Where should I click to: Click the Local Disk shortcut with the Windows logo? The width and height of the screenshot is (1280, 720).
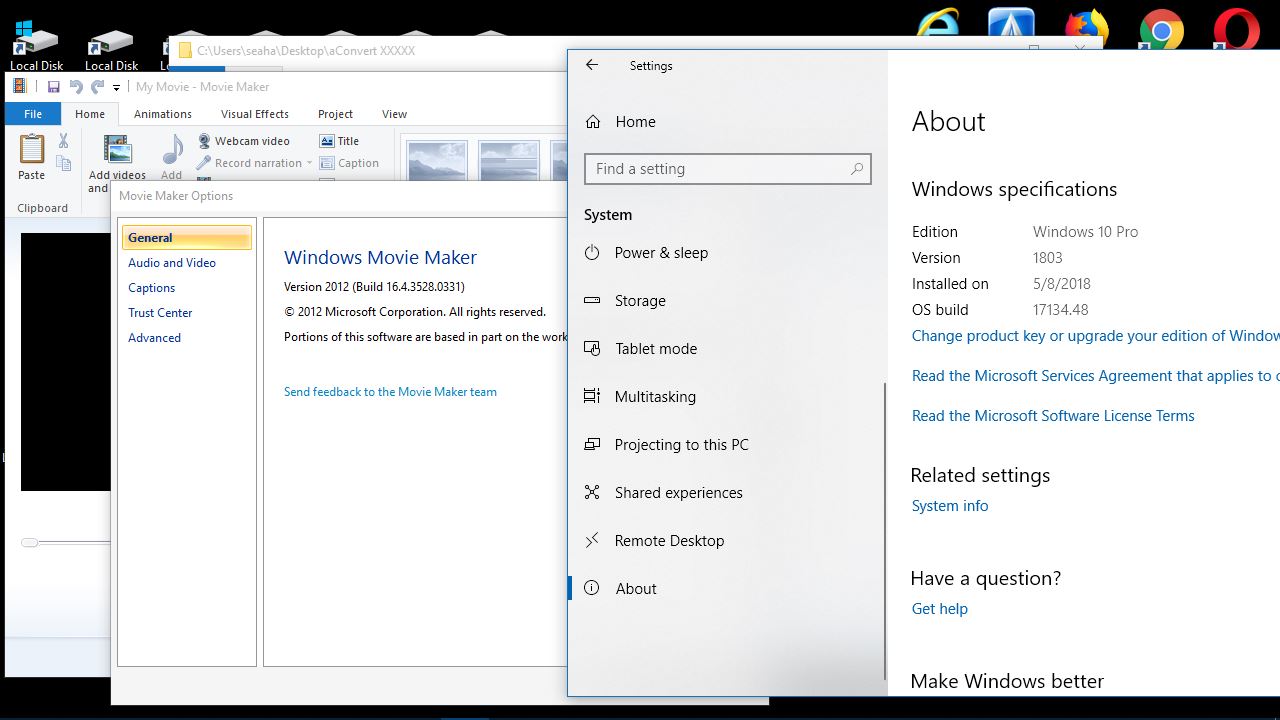pos(36,46)
